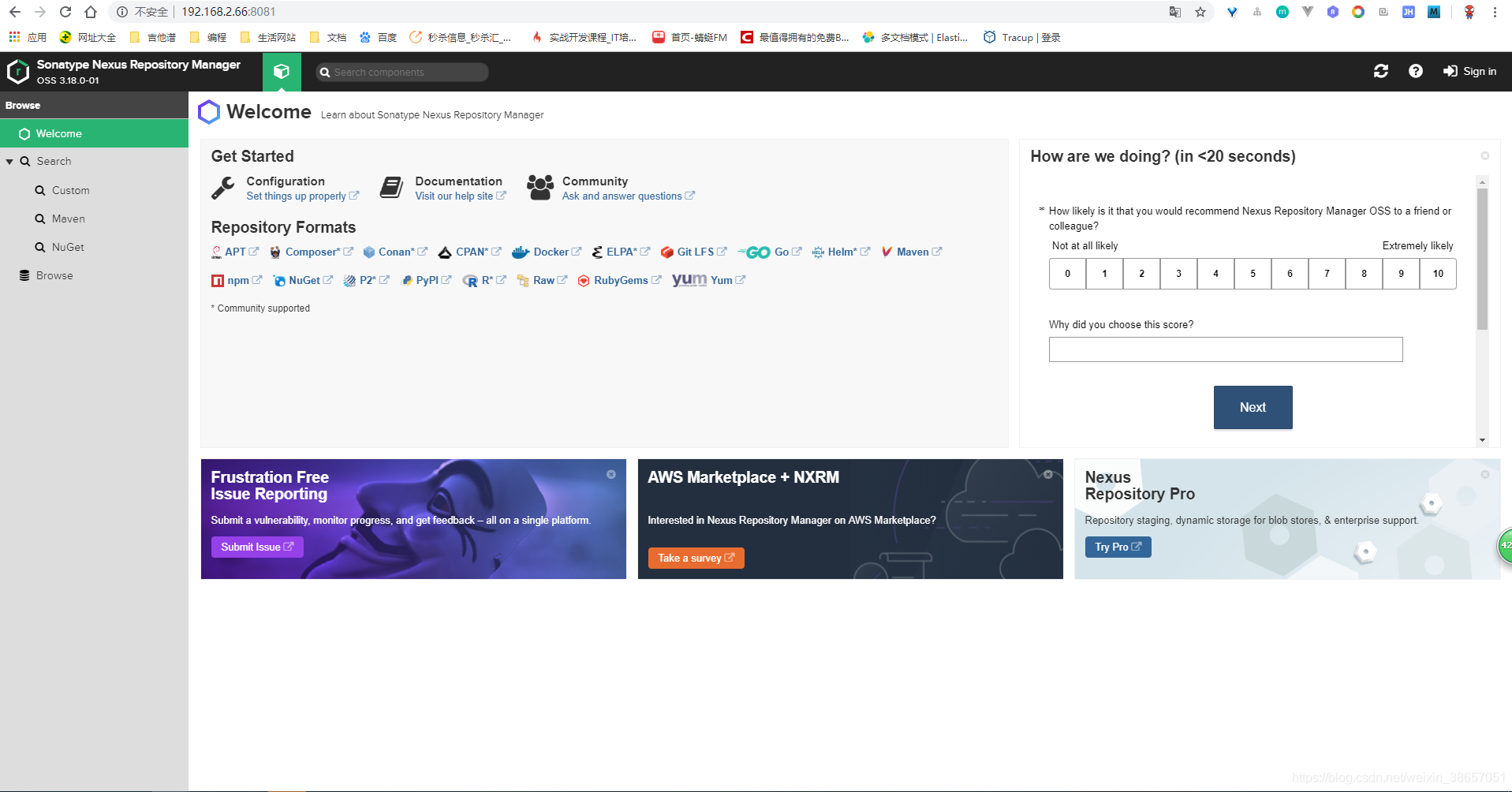The height and width of the screenshot is (792, 1512).
Task: Open the help question mark icon
Action: point(1416,71)
